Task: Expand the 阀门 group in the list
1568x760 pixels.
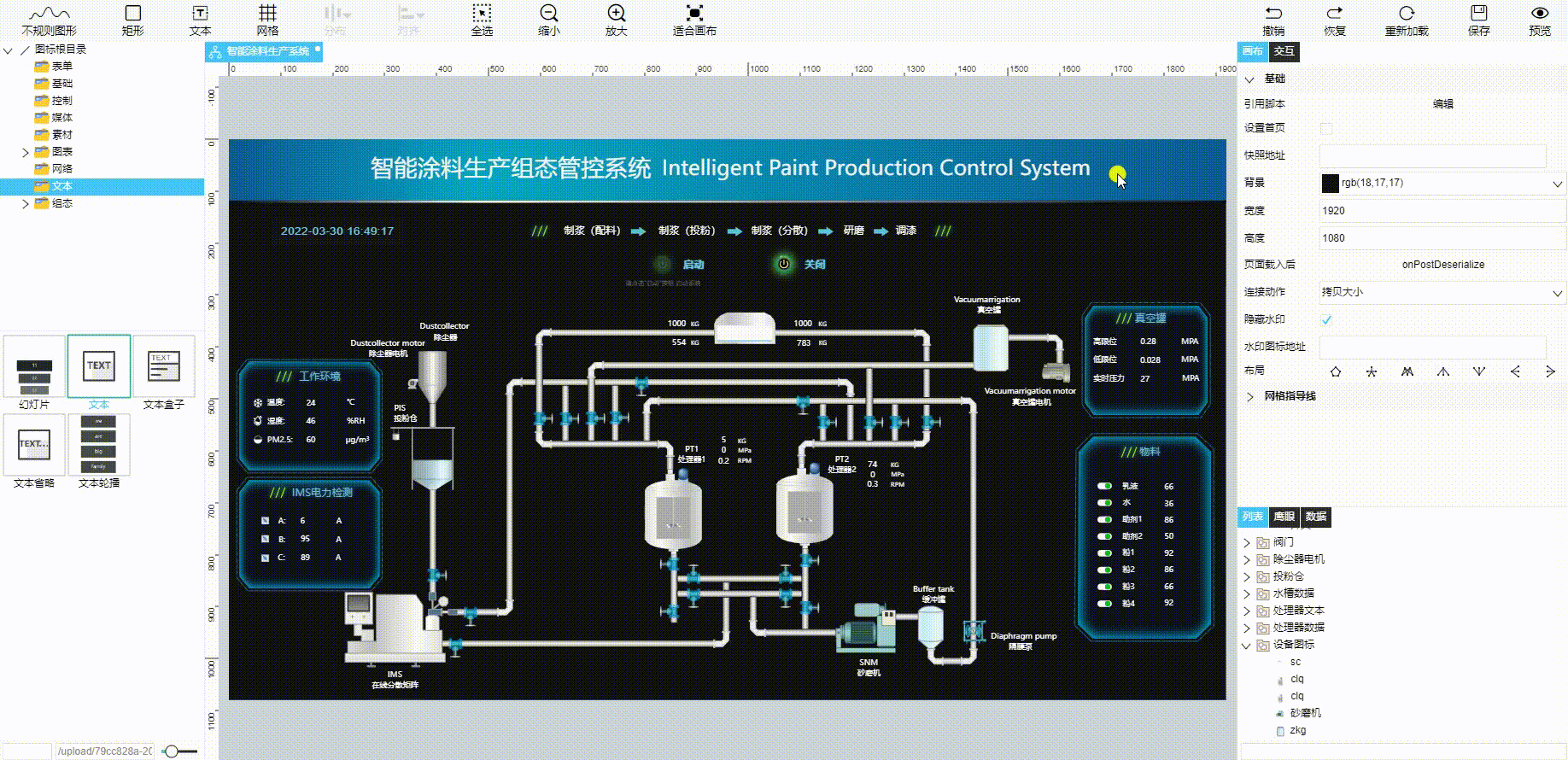Action: pos(1247,542)
